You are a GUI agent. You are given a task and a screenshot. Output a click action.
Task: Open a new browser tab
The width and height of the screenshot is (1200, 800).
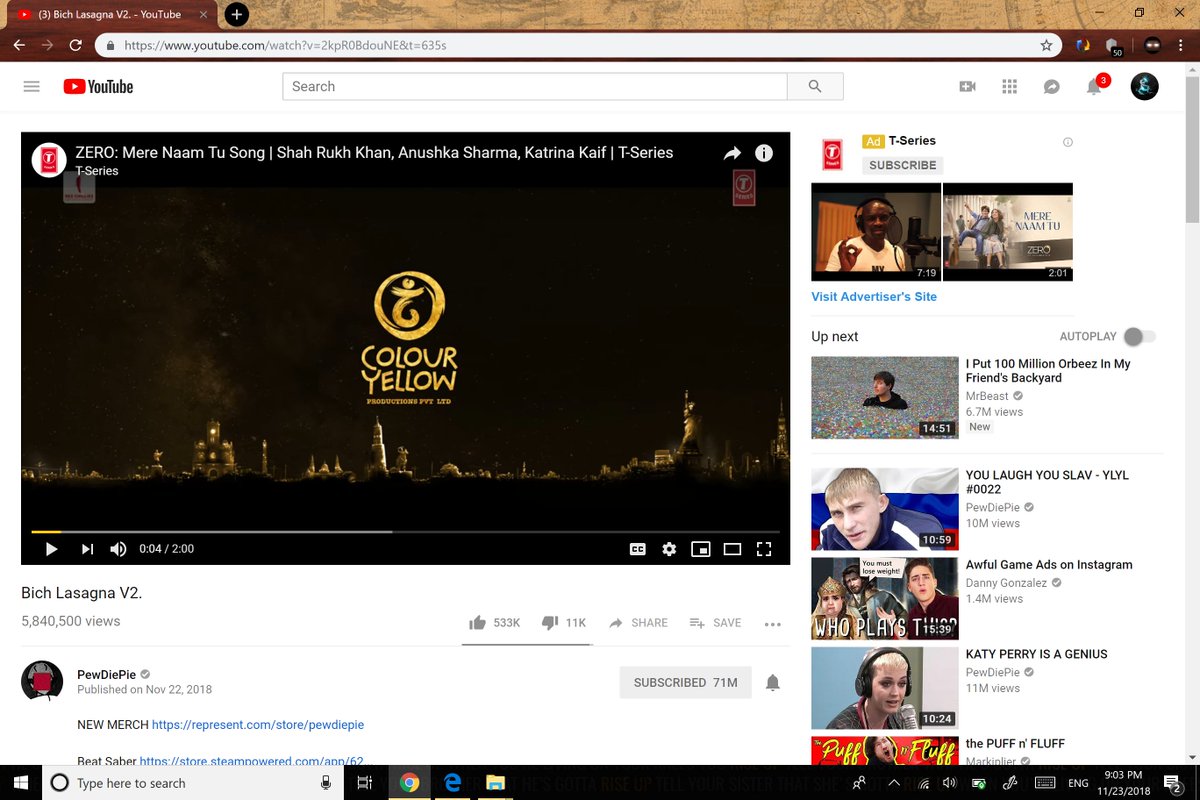coord(237,15)
